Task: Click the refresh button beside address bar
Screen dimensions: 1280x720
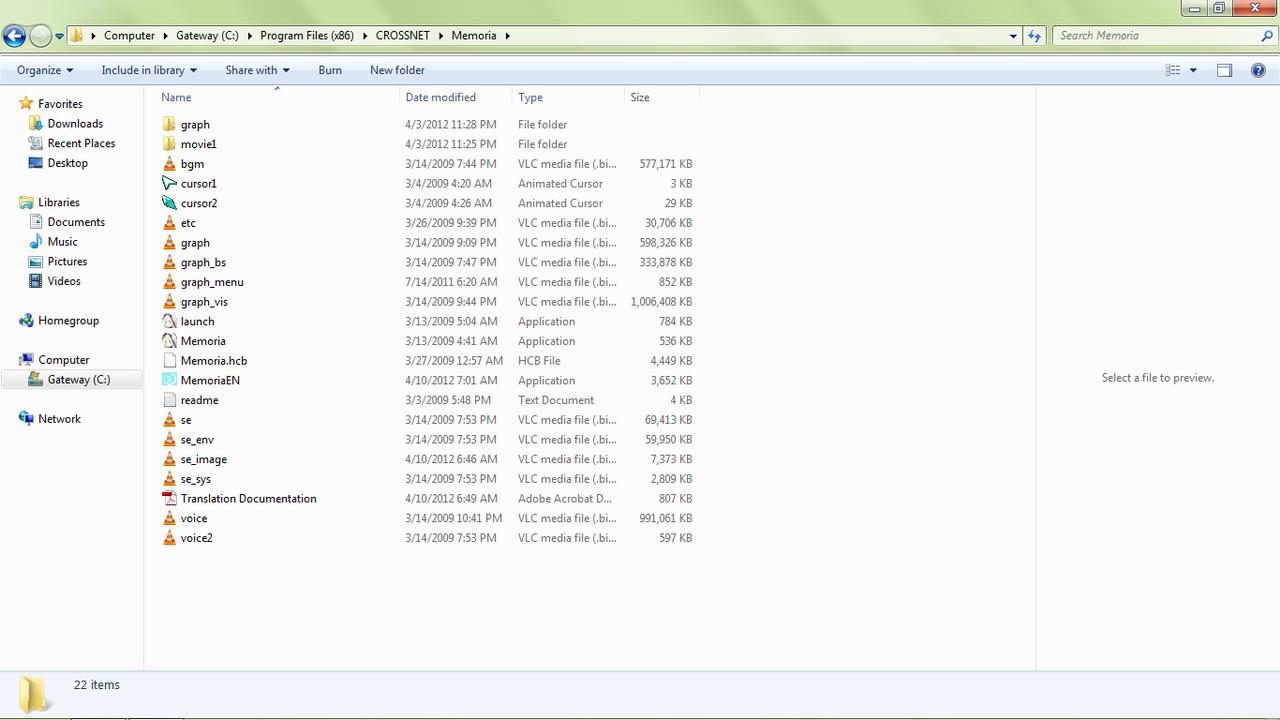Action: (1035, 36)
